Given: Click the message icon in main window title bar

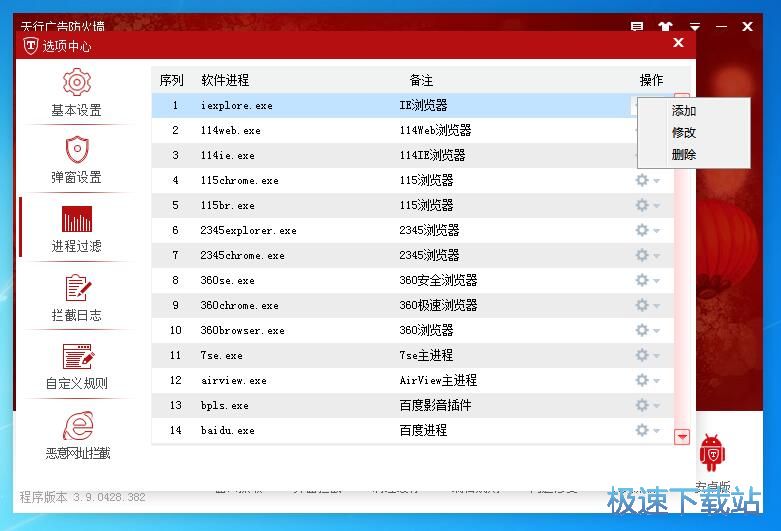Looking at the screenshot, I should [637, 27].
